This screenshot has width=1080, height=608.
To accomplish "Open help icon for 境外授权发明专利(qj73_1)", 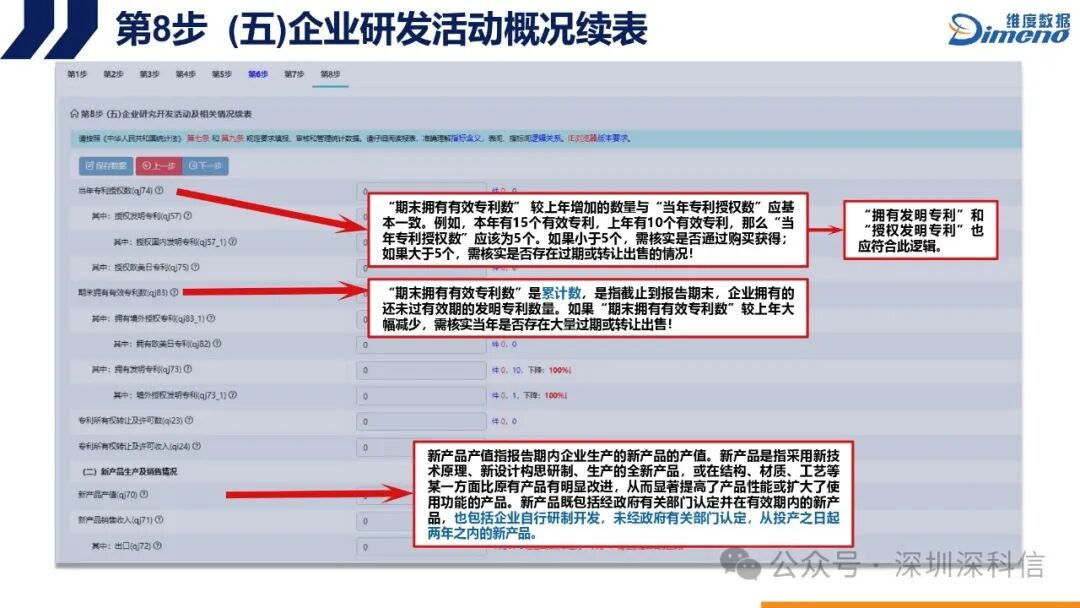I will [x=233, y=395].
